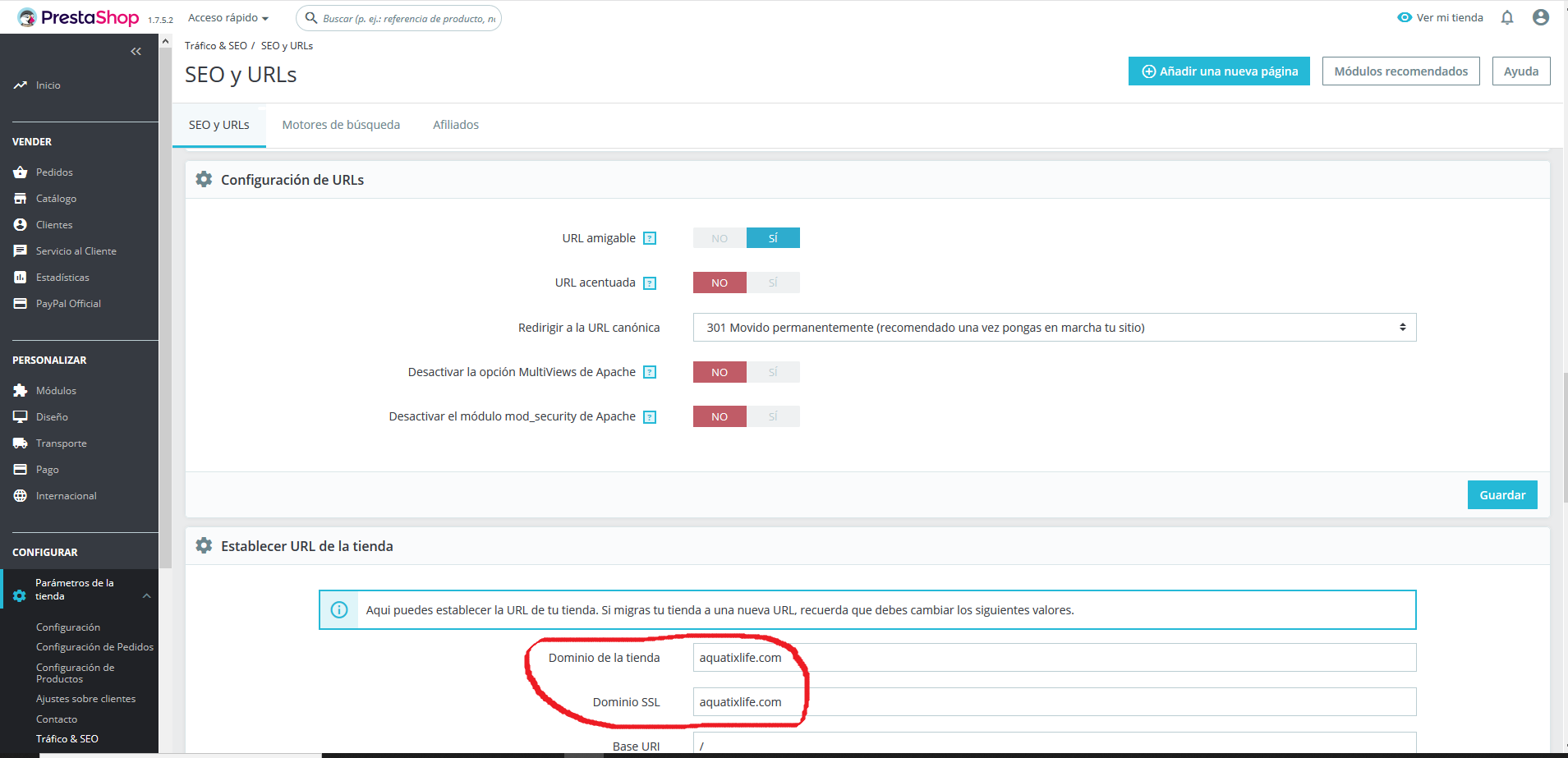This screenshot has width=1568, height=758.
Task: Open Configuración de Pedidos submenu item
Action: coord(94,647)
